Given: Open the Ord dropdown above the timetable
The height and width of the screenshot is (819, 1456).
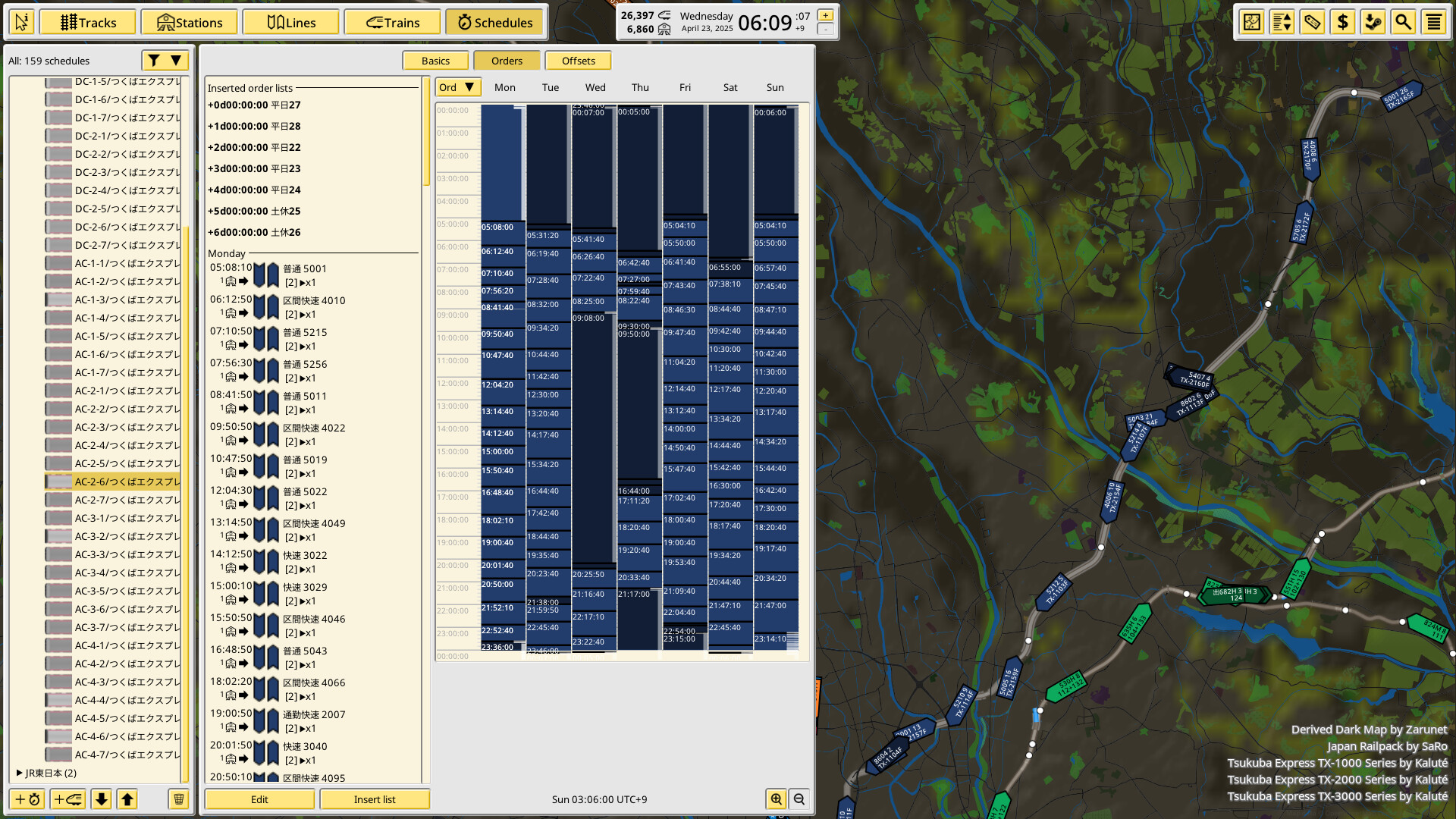Looking at the screenshot, I should [x=457, y=87].
